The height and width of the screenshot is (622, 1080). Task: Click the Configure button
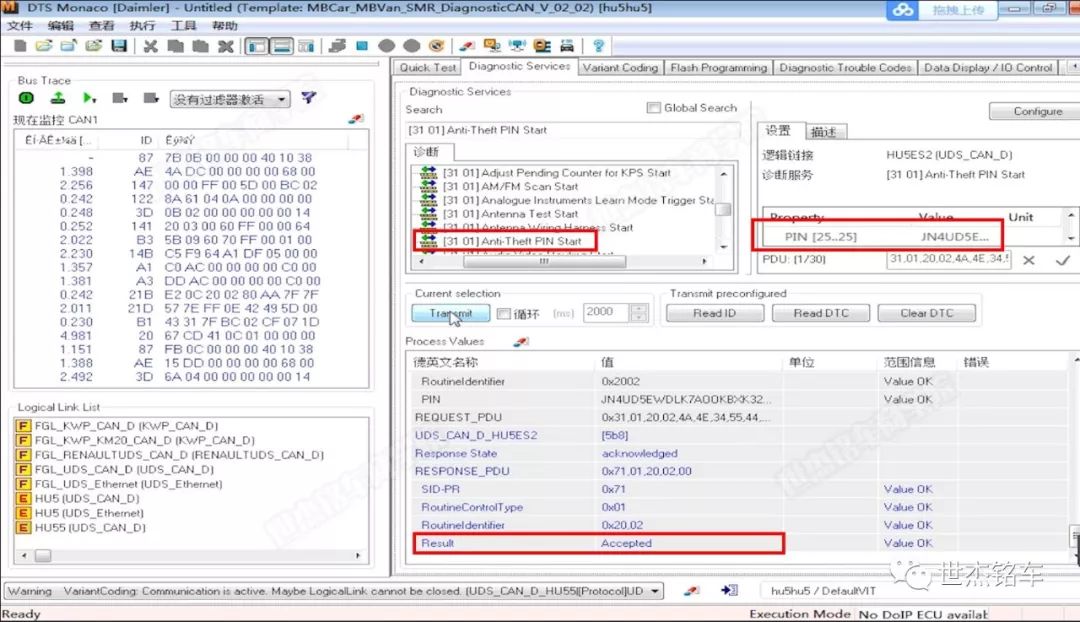1037,111
